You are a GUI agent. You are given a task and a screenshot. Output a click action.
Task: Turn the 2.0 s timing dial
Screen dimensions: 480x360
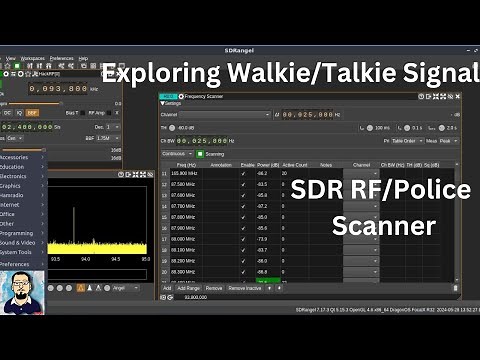tap(442, 128)
